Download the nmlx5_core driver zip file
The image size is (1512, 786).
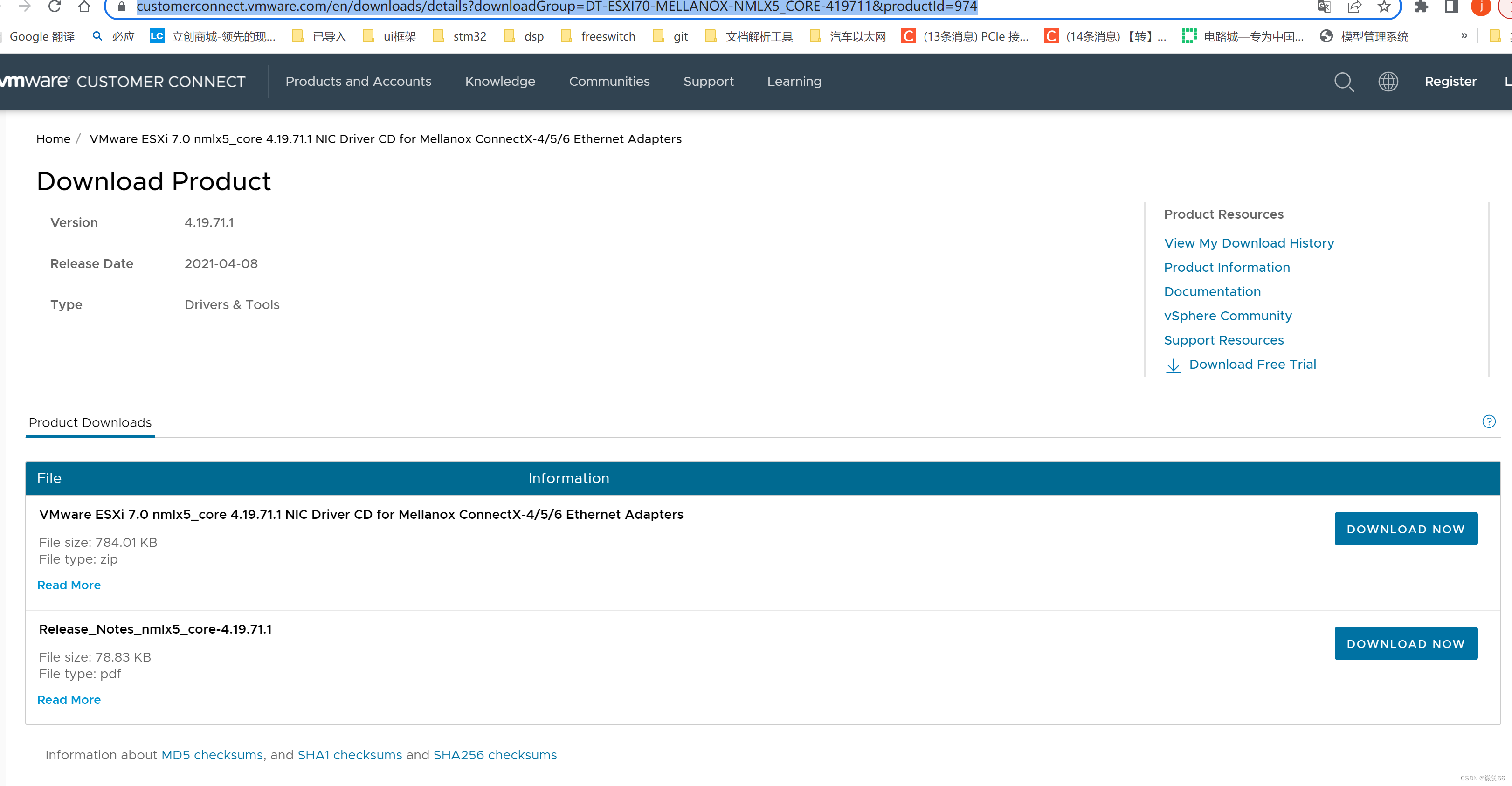click(1405, 529)
